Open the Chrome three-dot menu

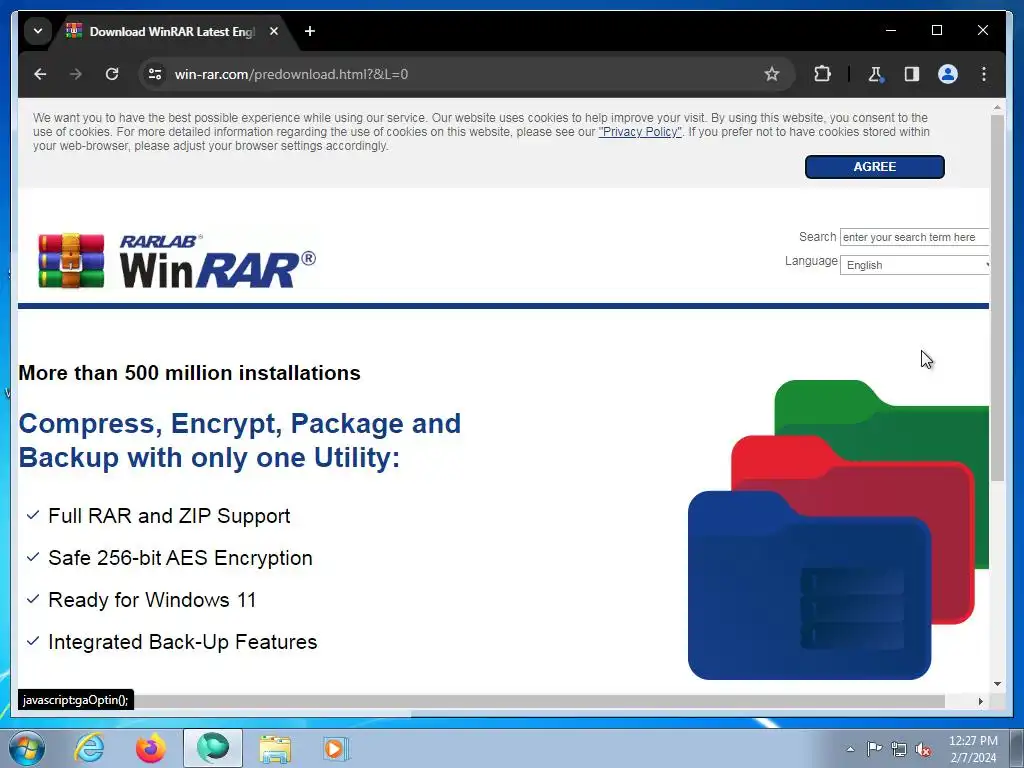click(x=984, y=74)
